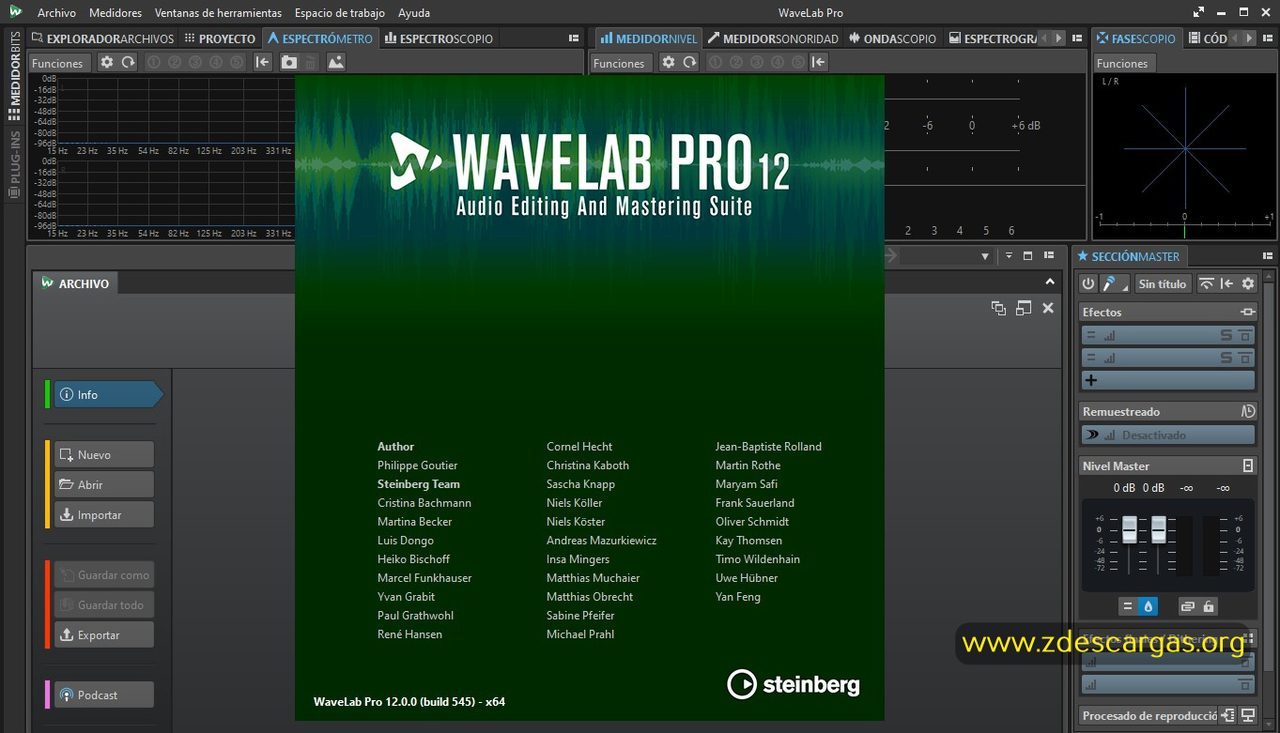Adjust the right master level fader
The height and width of the screenshot is (733, 1280).
coord(1159,530)
